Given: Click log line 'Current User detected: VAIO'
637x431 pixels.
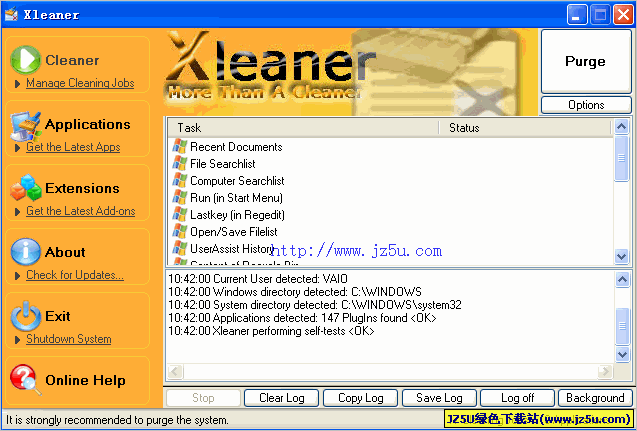Looking at the screenshot, I should [258, 279].
